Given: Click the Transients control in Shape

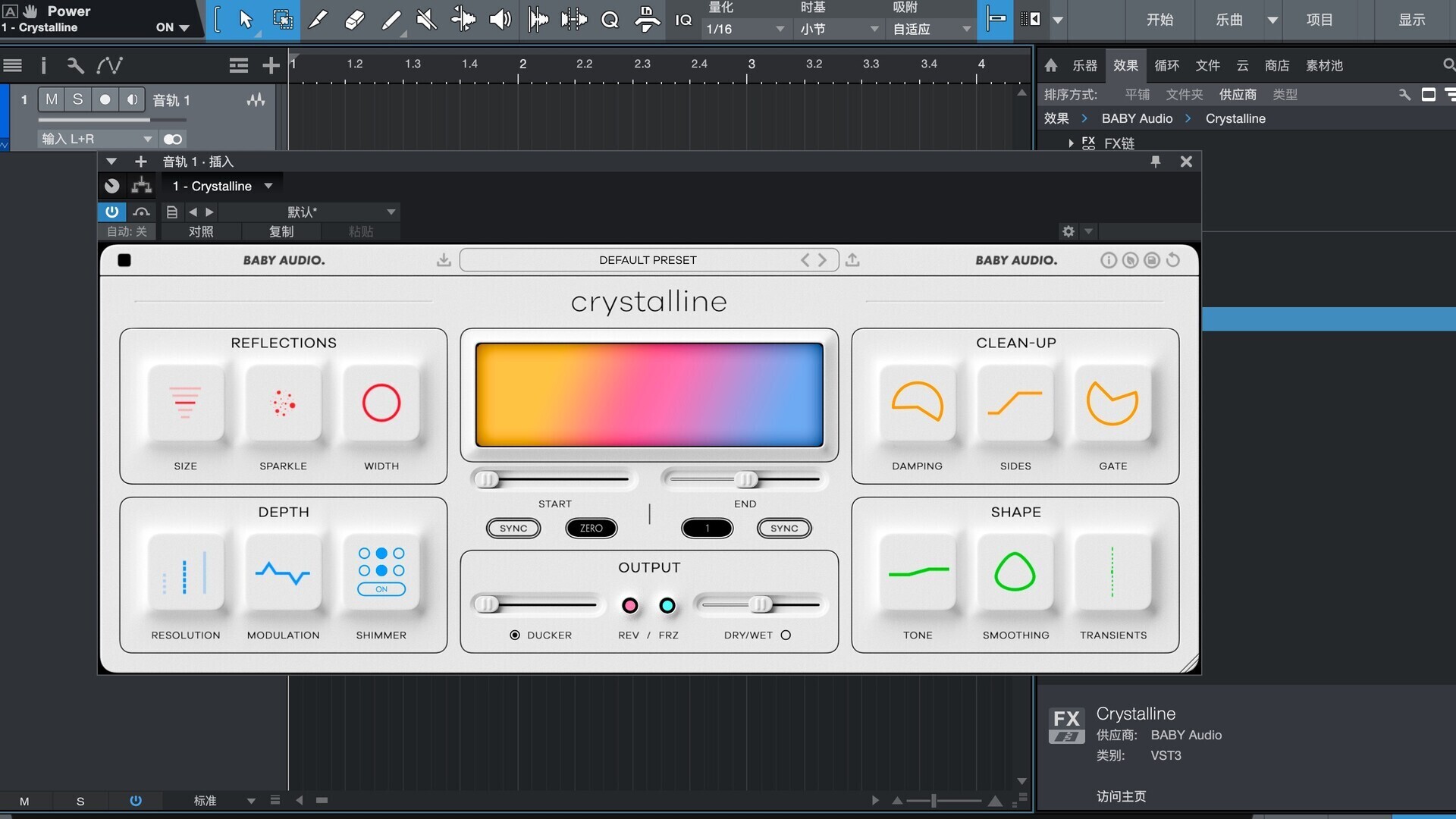Looking at the screenshot, I should pos(1112,573).
